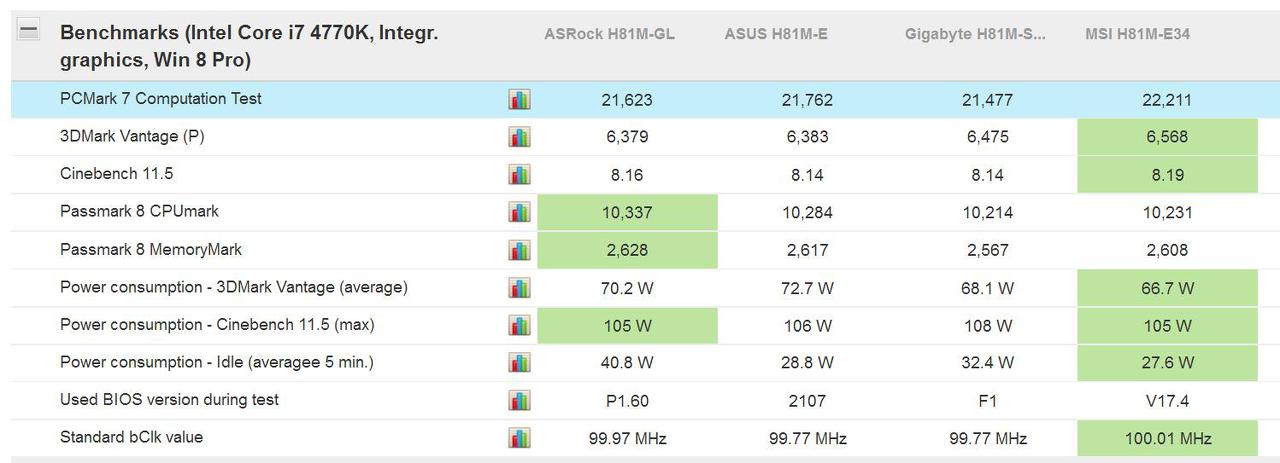Click the highlighted MSI 6,568 score cell
This screenshot has height=463, width=1280.
click(x=1167, y=137)
